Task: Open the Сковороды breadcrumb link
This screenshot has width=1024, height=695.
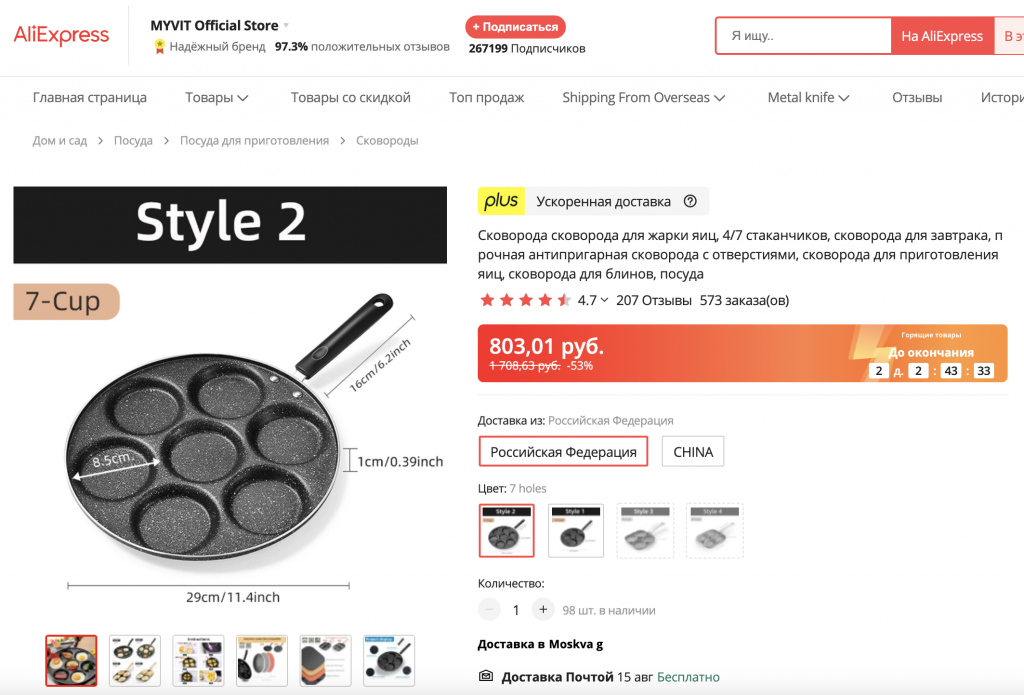Action: coord(387,141)
